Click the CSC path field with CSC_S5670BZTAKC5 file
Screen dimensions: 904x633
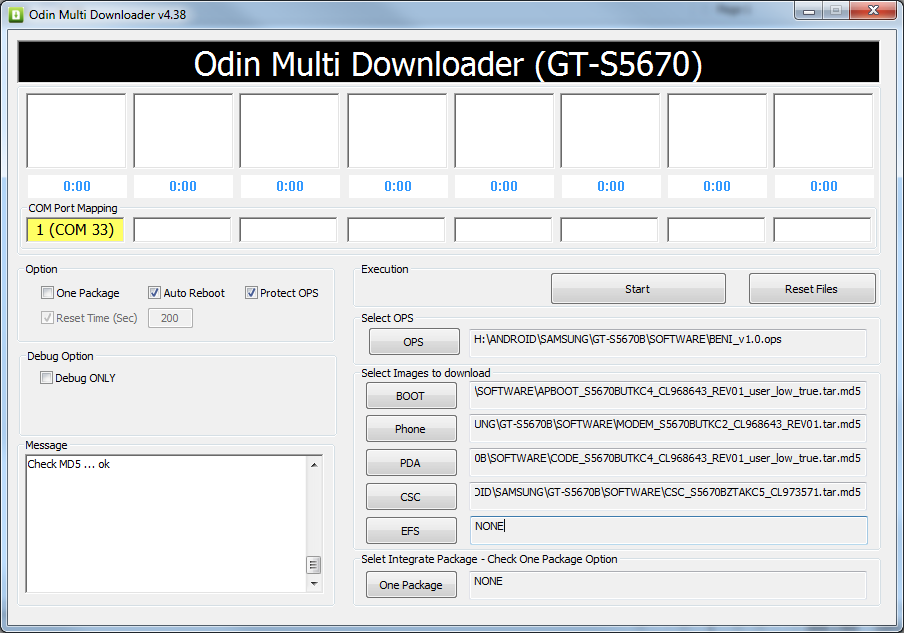point(668,496)
